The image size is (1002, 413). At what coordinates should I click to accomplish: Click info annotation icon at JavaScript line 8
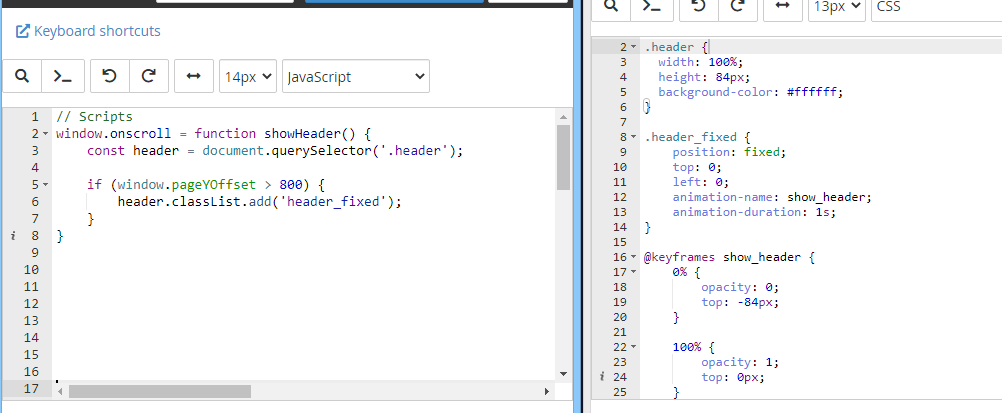(13, 236)
